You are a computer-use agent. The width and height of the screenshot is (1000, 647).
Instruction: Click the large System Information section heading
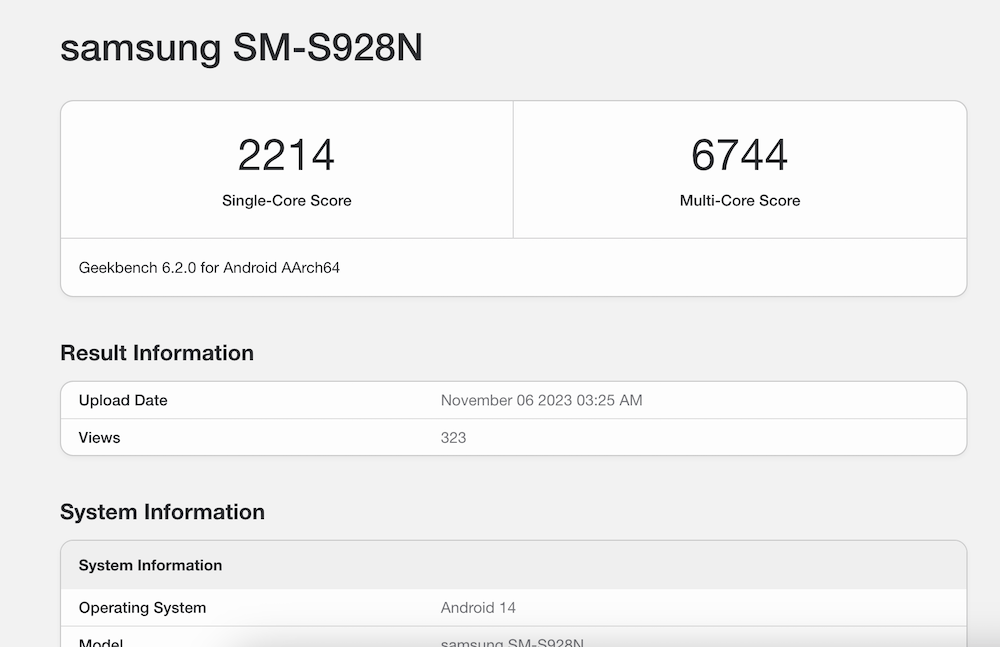pos(163,512)
